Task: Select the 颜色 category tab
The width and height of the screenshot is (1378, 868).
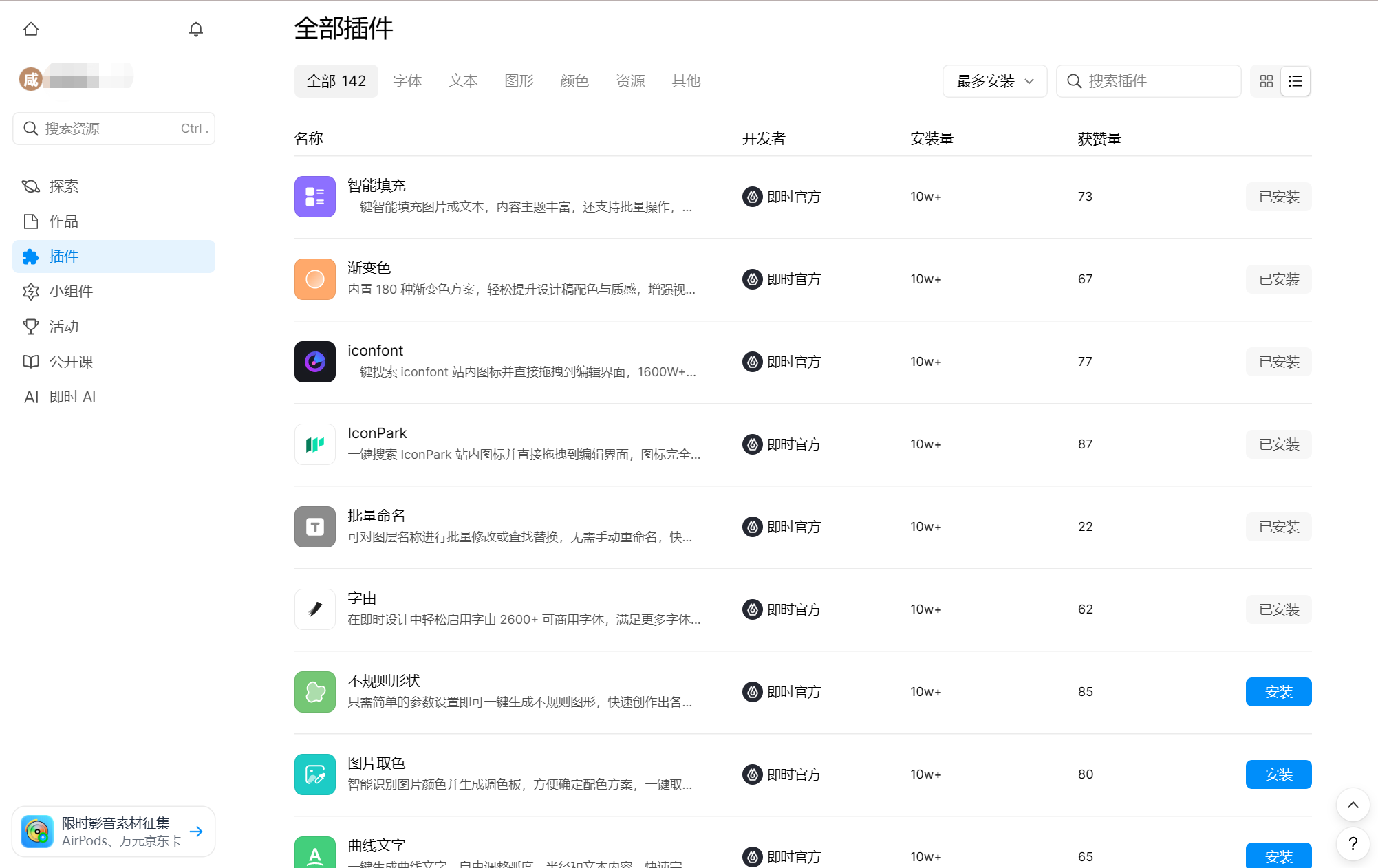Action: (x=574, y=81)
